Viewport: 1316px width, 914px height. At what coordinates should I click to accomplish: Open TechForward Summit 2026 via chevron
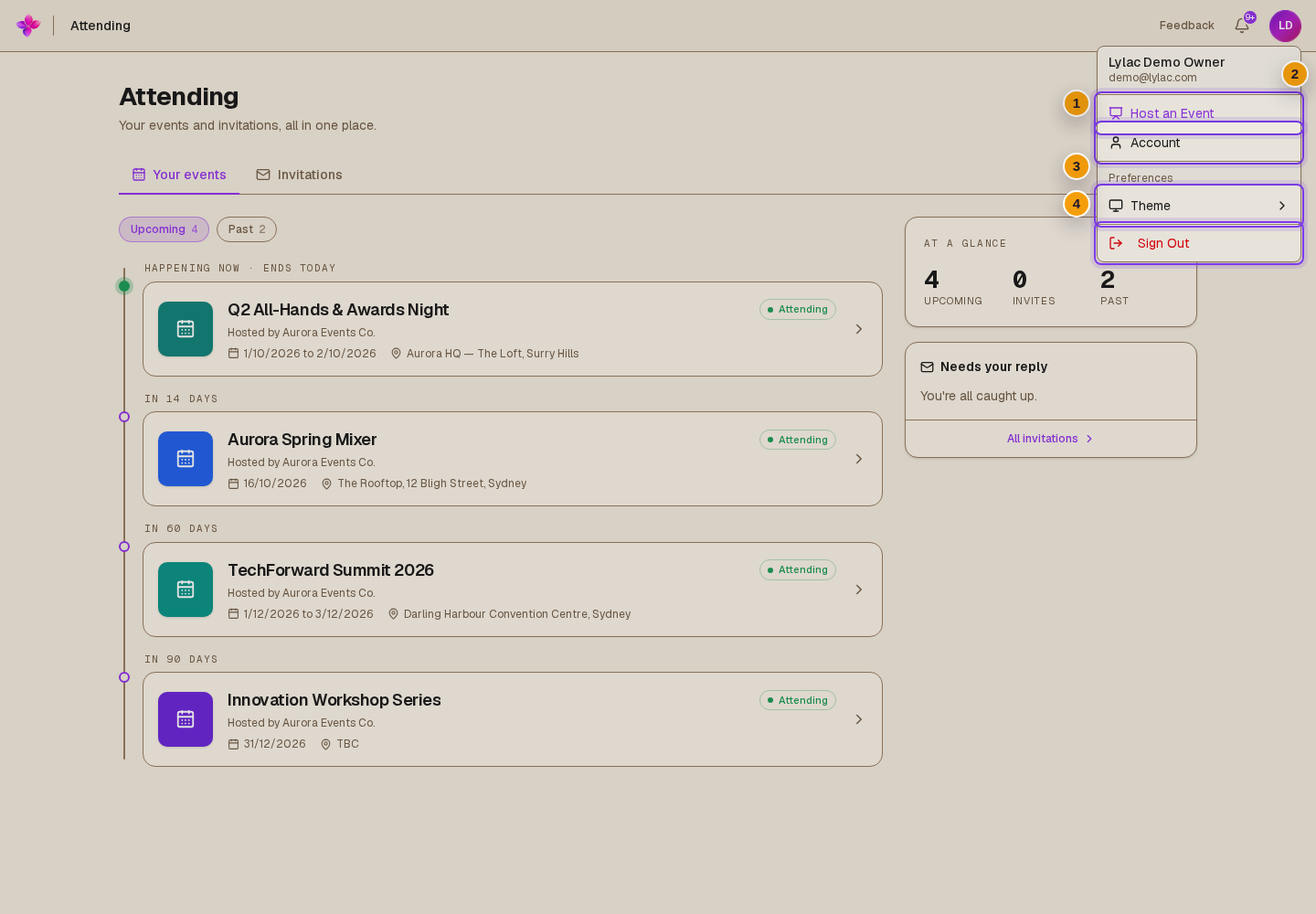[x=859, y=590]
